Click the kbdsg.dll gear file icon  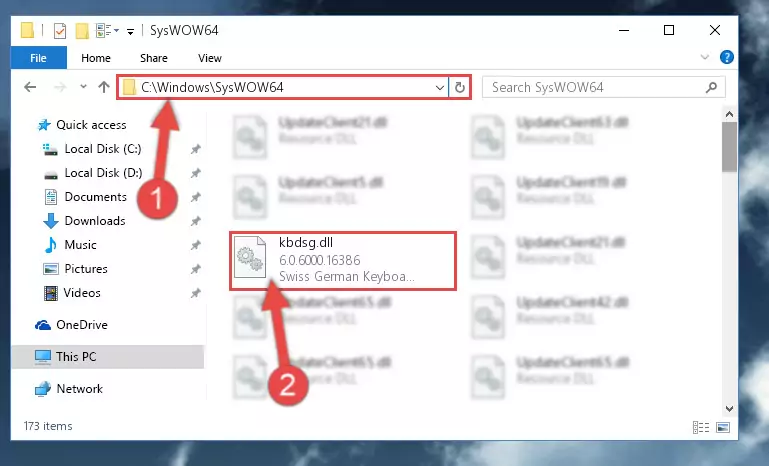pos(250,259)
